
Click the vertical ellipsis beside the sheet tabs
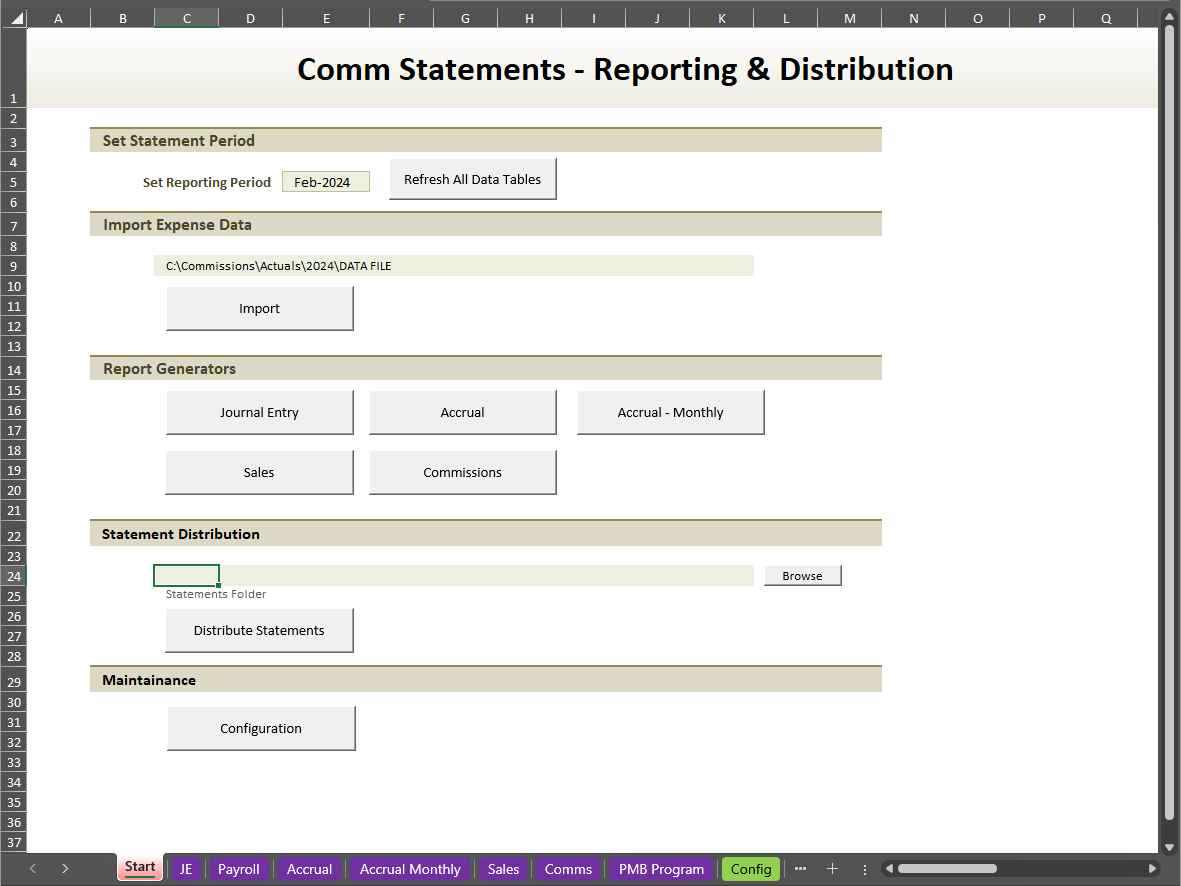coord(864,869)
